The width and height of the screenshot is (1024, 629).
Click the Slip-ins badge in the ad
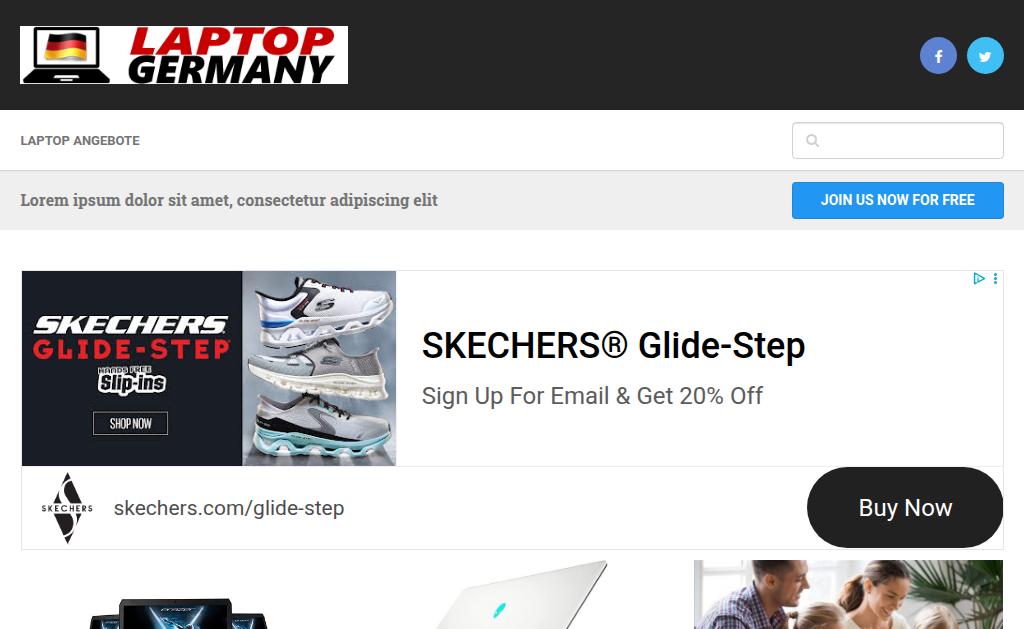click(132, 381)
